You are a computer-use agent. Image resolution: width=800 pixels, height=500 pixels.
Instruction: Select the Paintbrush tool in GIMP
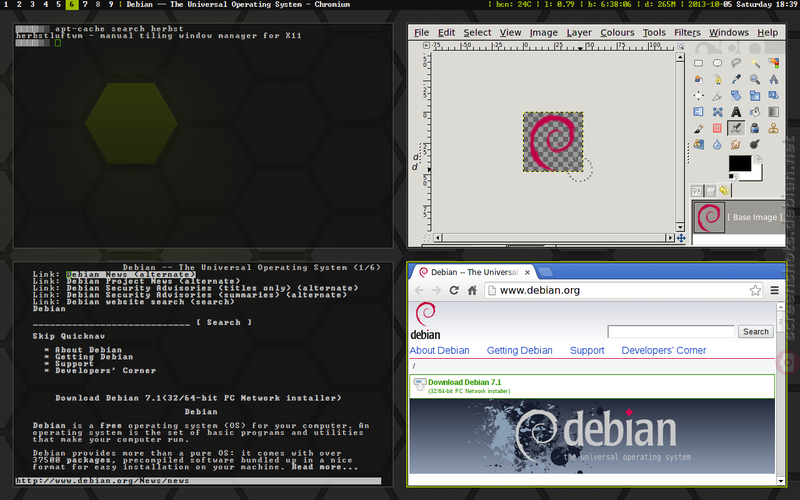(x=698, y=128)
